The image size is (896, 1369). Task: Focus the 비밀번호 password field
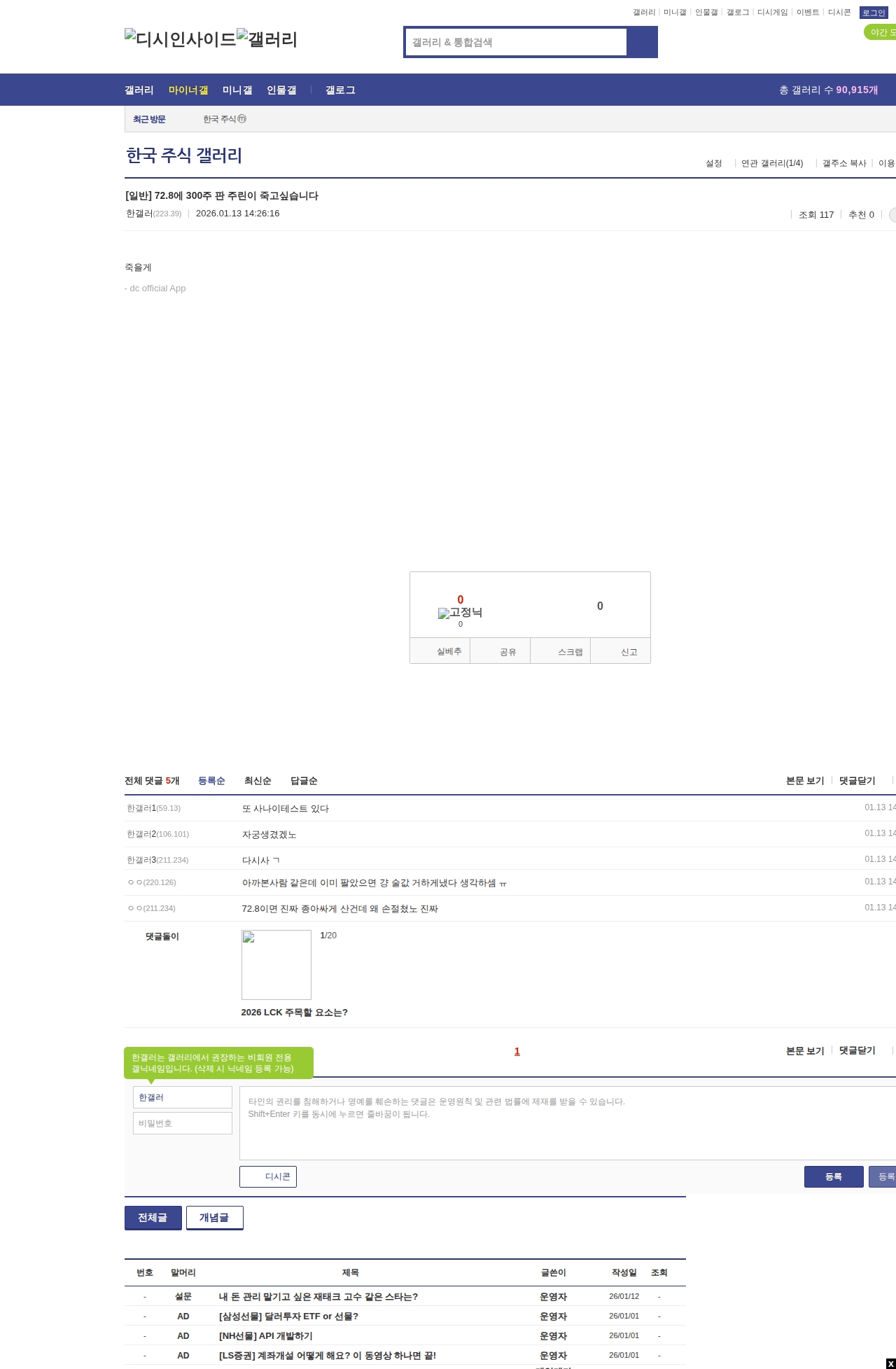pyautogui.click(x=183, y=1123)
